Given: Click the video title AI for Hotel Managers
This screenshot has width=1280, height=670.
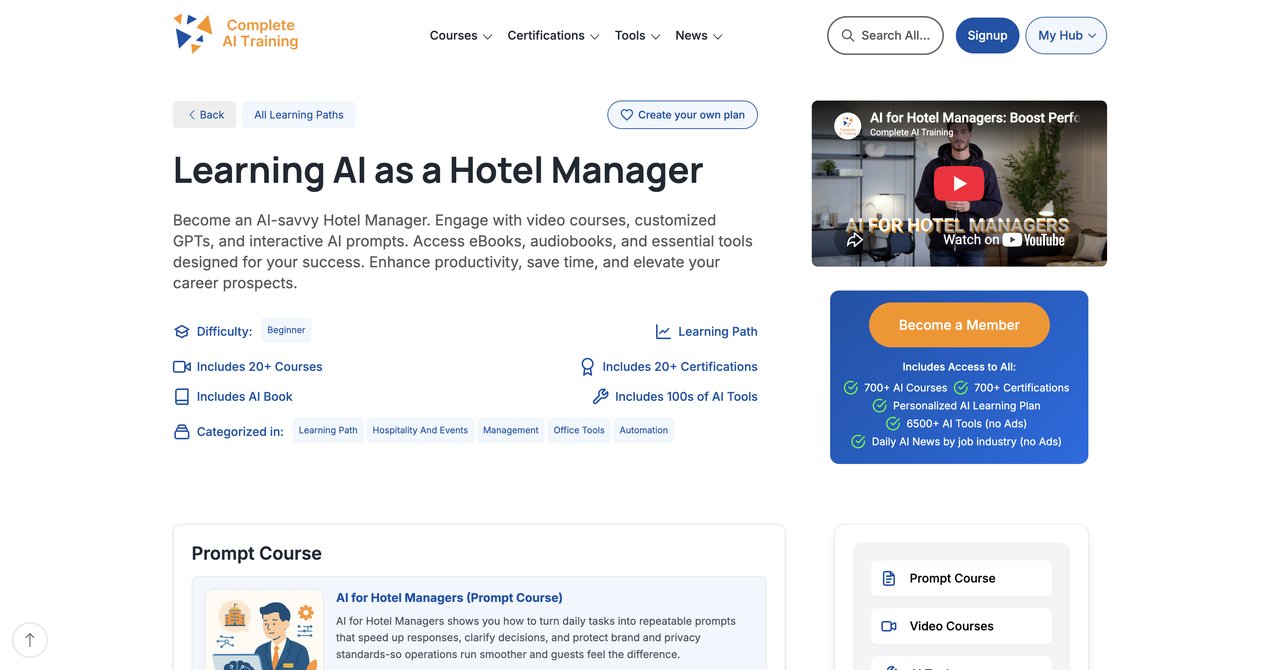Looking at the screenshot, I should pyautogui.click(x=974, y=117).
